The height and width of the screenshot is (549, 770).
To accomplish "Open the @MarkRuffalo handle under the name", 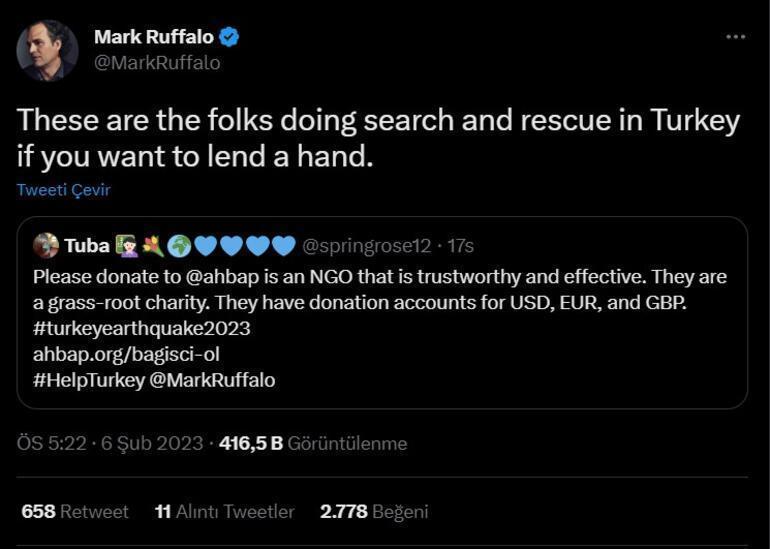I will click(157, 63).
